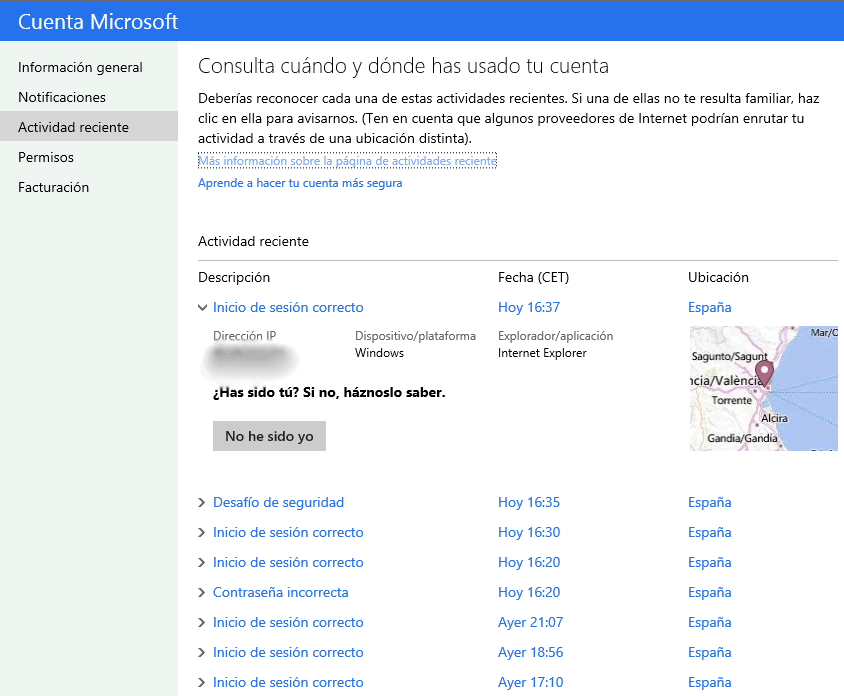This screenshot has height=696, width=844.
Task: Select Actividad reciente in sidebar
Action: (x=73, y=127)
